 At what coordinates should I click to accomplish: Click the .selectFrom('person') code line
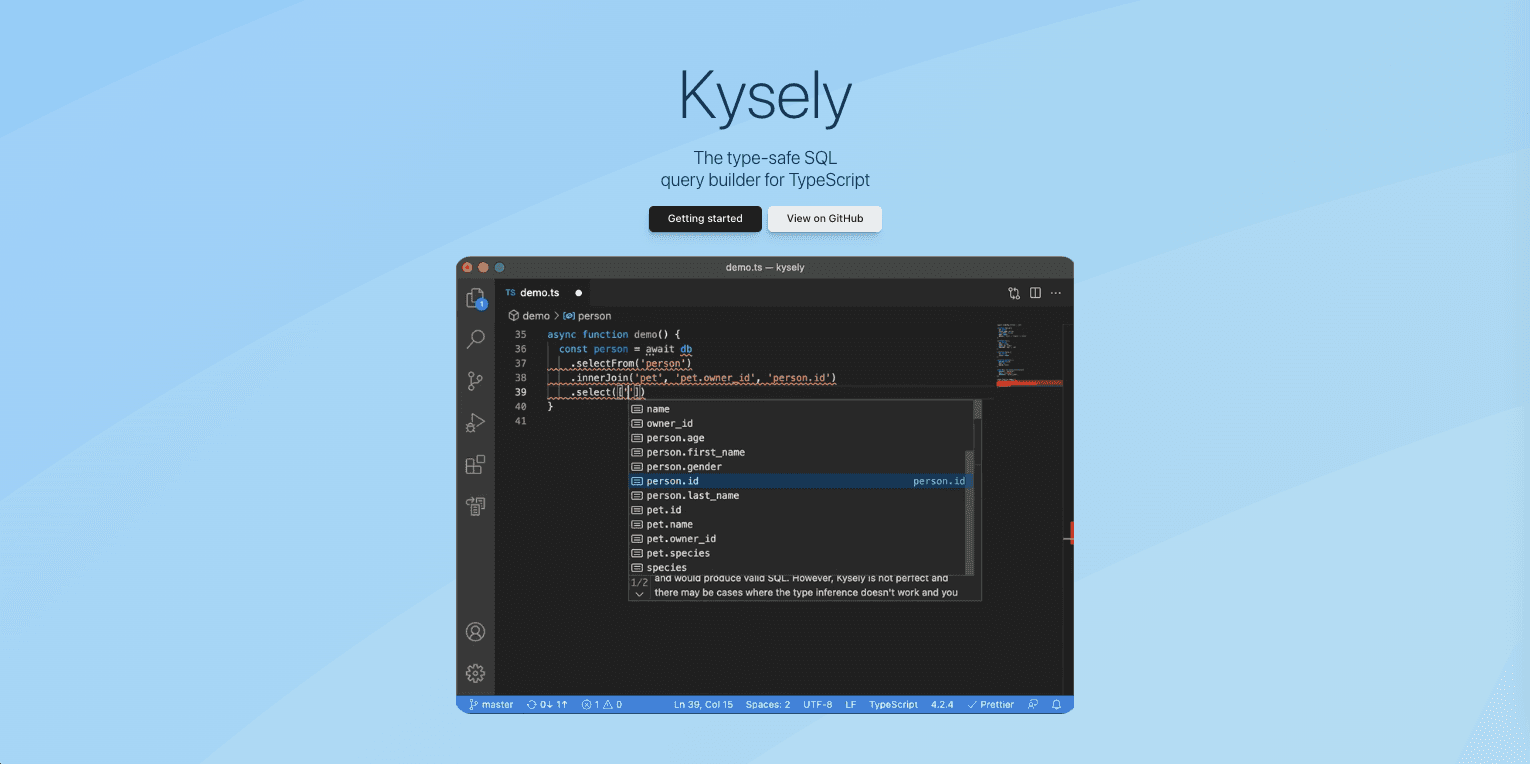coord(631,363)
